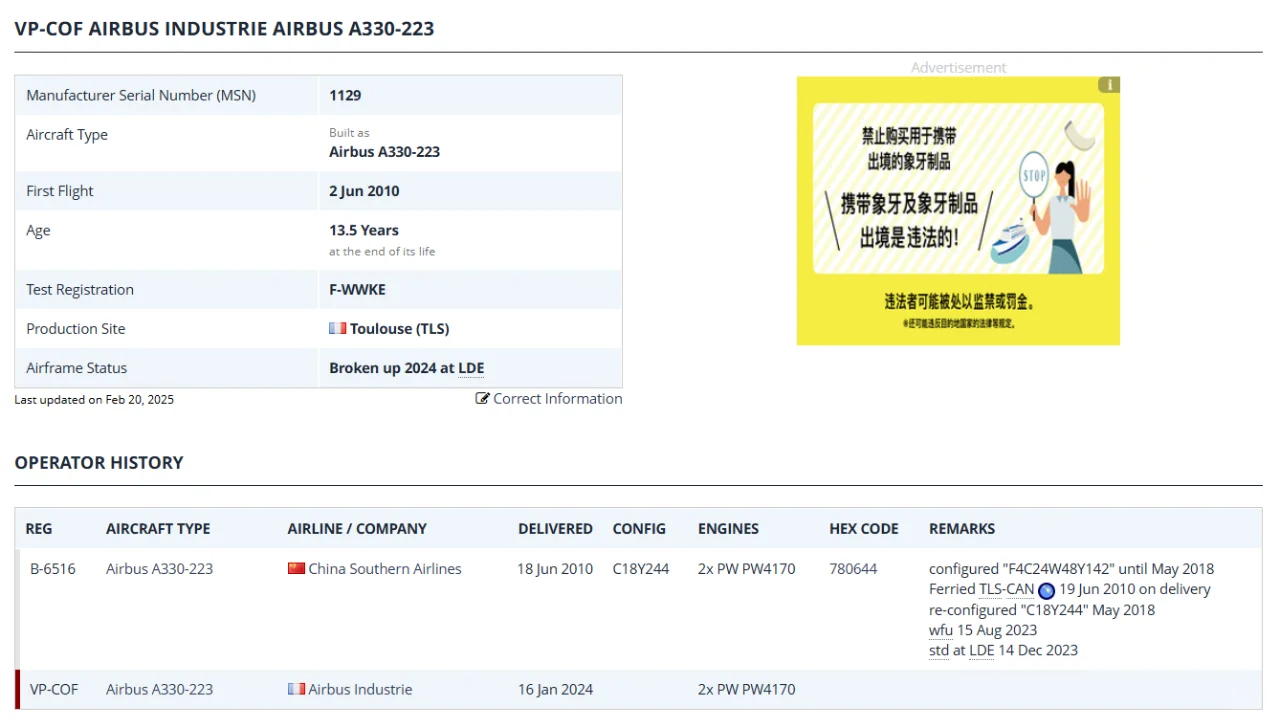Click the Chinese flag next to China Southern Airlines
Screen dimensions: 1280x721
(x=296, y=568)
